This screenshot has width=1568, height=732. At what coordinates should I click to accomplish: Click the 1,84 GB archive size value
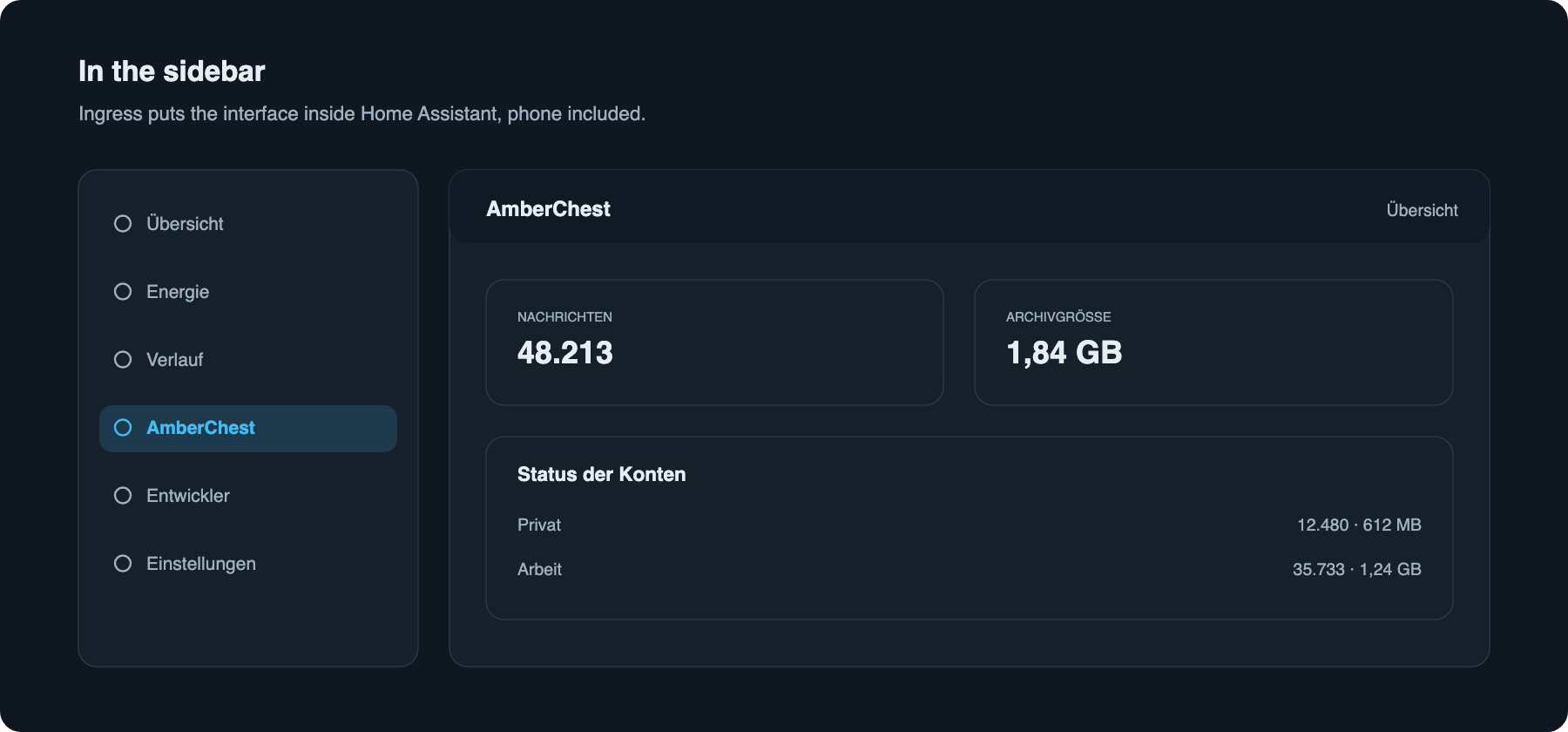point(1064,353)
